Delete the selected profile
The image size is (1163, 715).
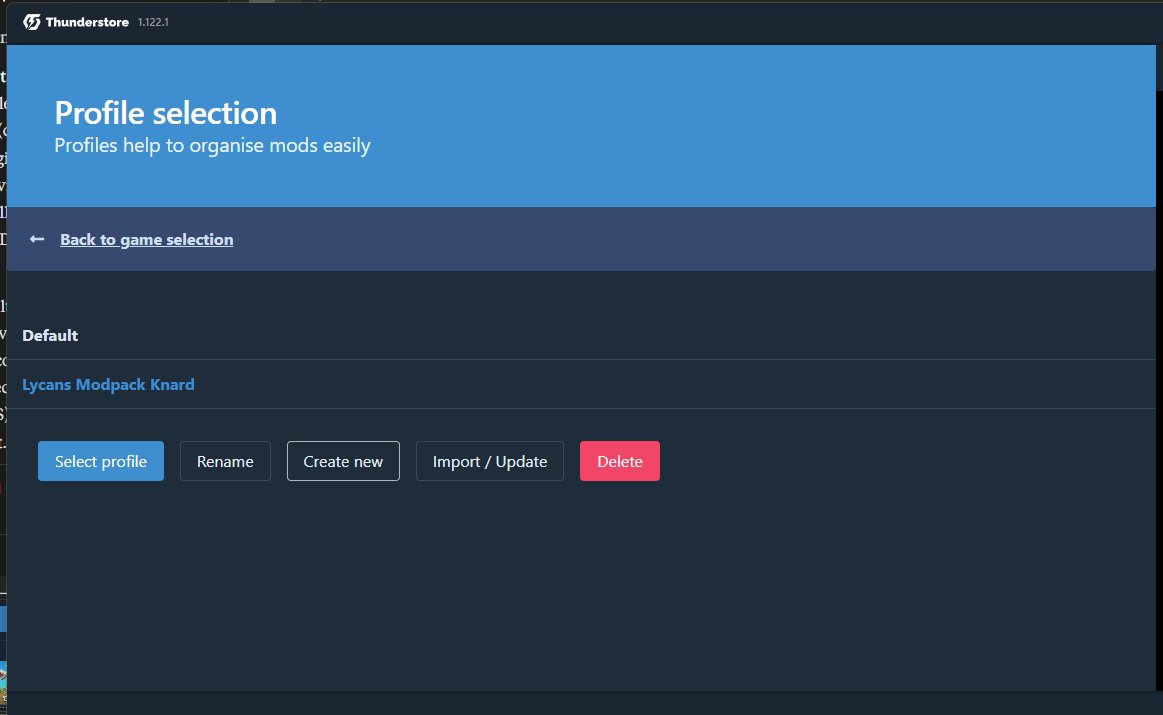pos(620,461)
